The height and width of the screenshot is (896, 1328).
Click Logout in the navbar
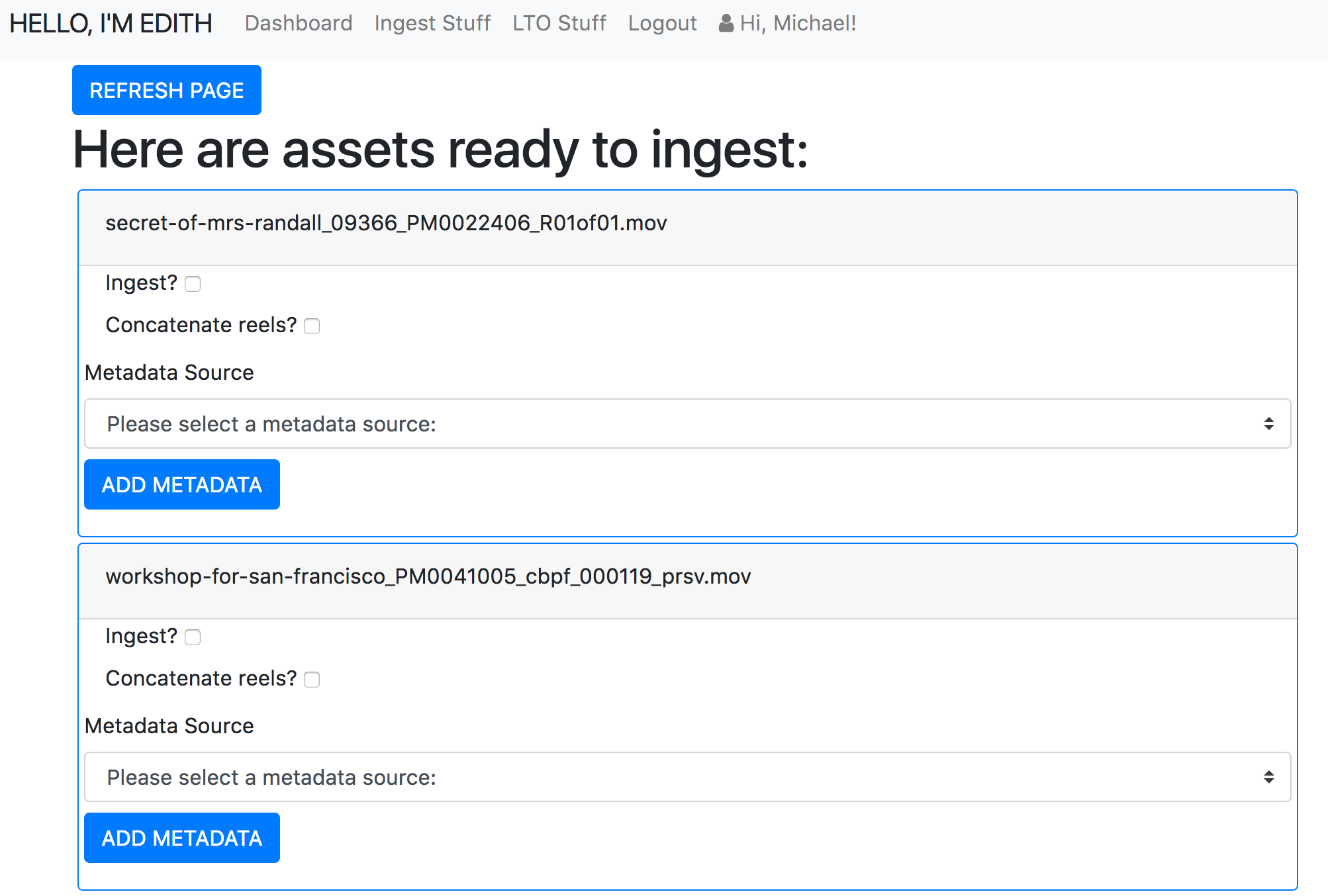point(662,24)
